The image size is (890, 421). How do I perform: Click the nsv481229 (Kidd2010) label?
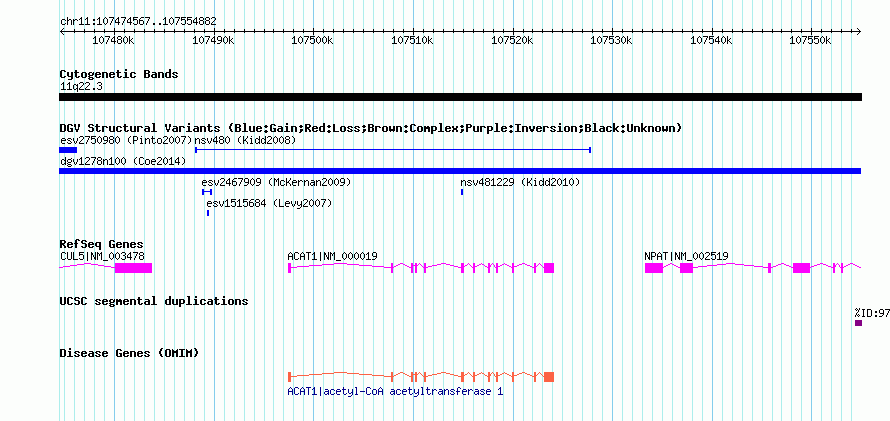pyautogui.click(x=520, y=182)
